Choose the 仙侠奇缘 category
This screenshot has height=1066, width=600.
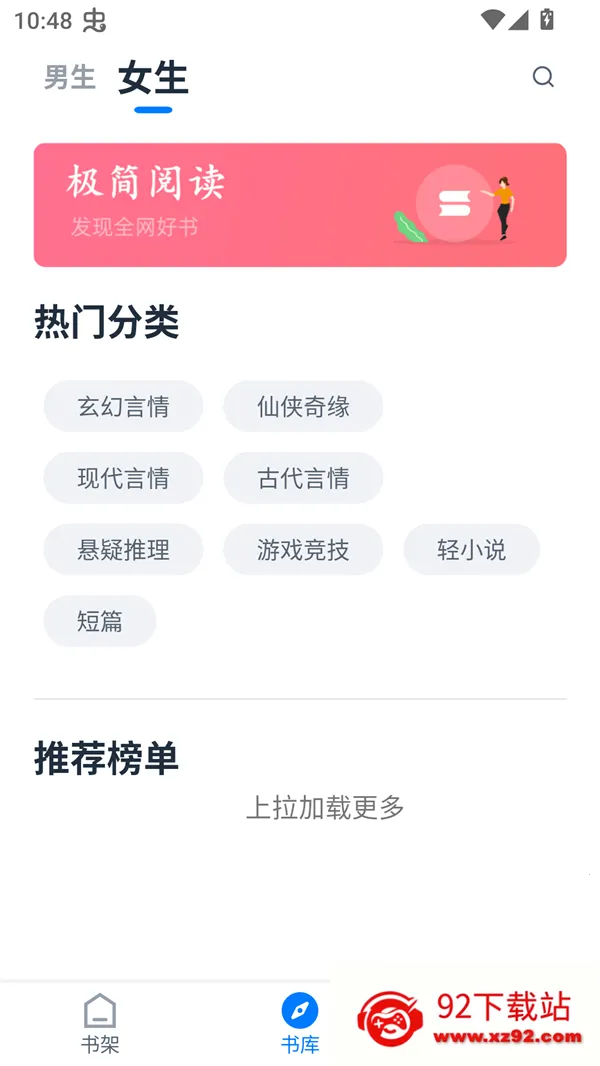click(x=303, y=407)
